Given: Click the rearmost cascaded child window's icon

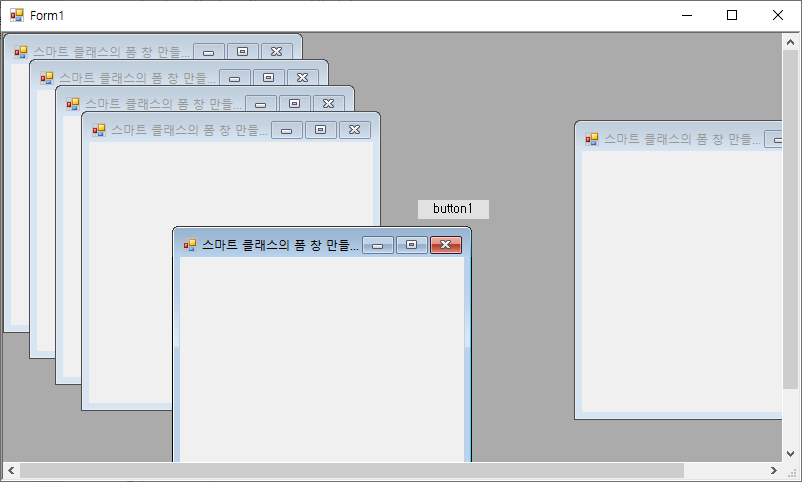Looking at the screenshot, I should [20, 52].
